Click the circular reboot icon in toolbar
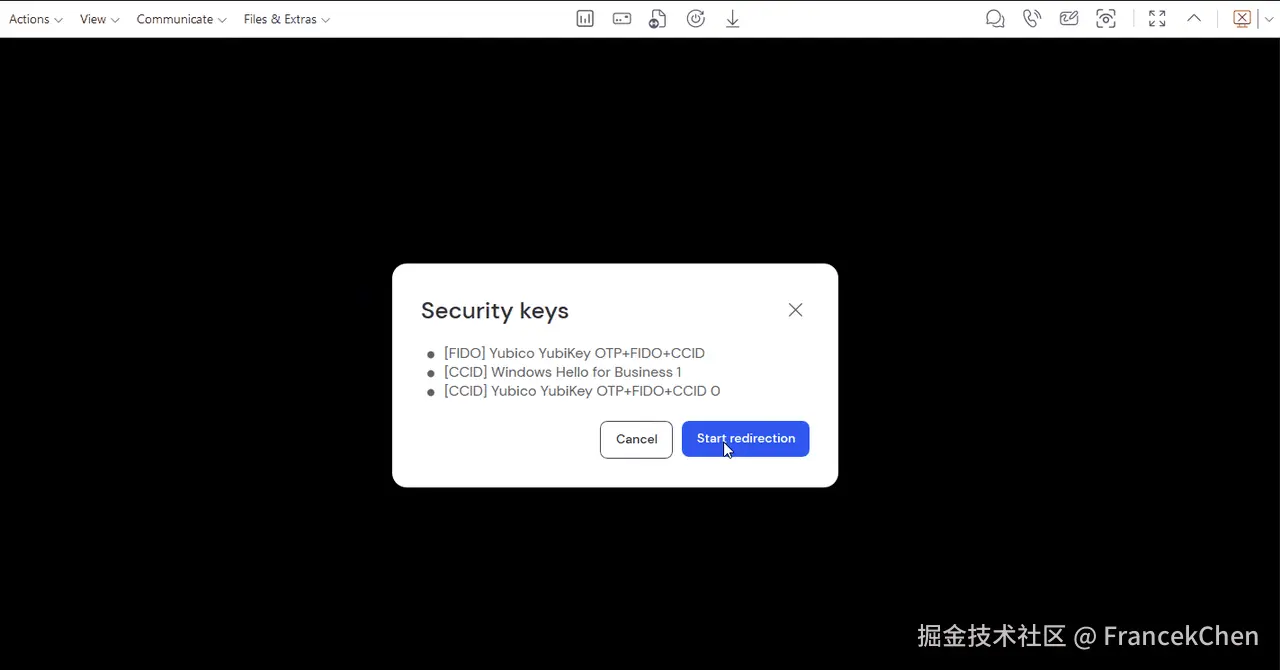This screenshot has height=670, width=1280. [696, 19]
